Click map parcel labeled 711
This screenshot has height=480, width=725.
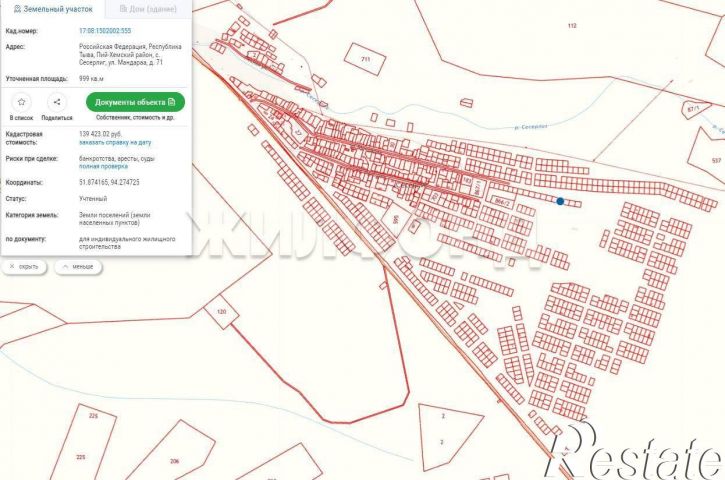(x=365, y=59)
